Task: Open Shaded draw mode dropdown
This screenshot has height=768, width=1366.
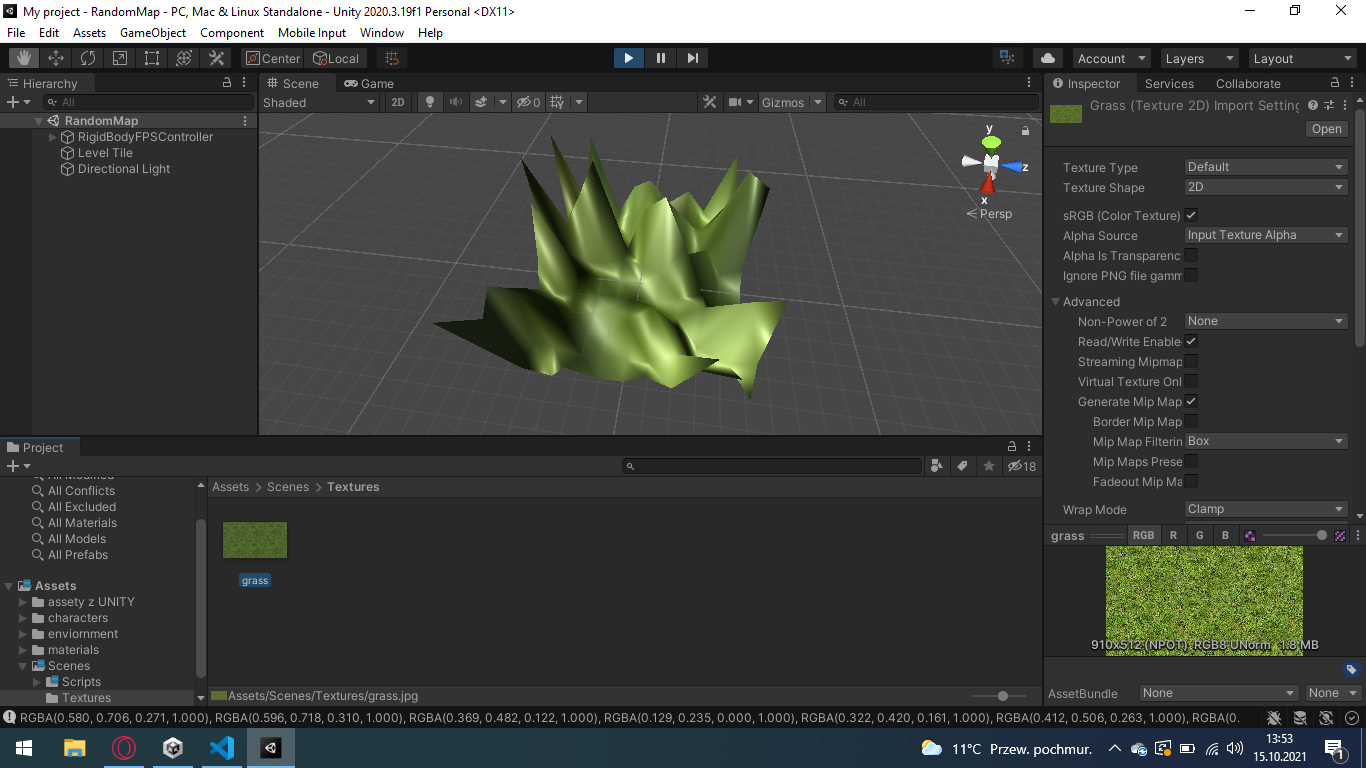Action: 319,102
